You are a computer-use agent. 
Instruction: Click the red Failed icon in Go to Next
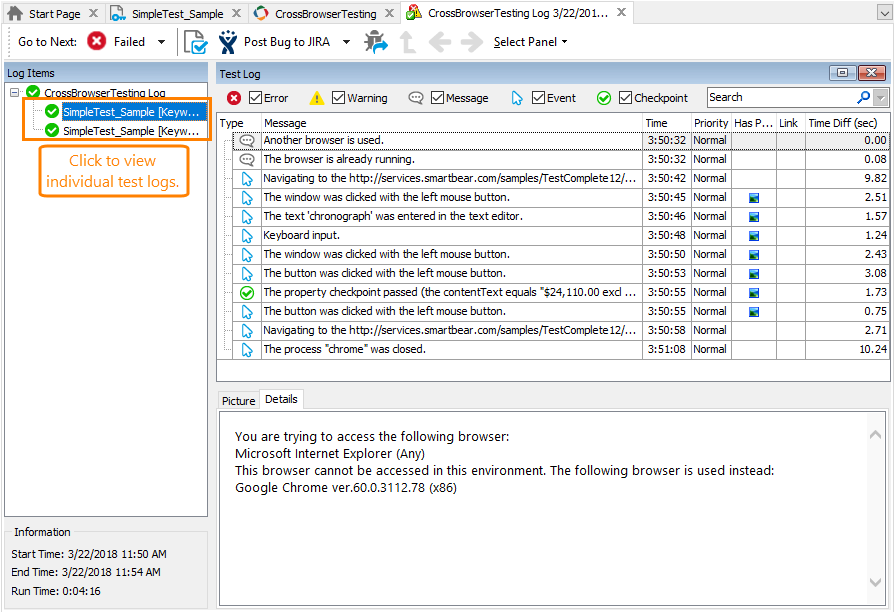point(96,41)
